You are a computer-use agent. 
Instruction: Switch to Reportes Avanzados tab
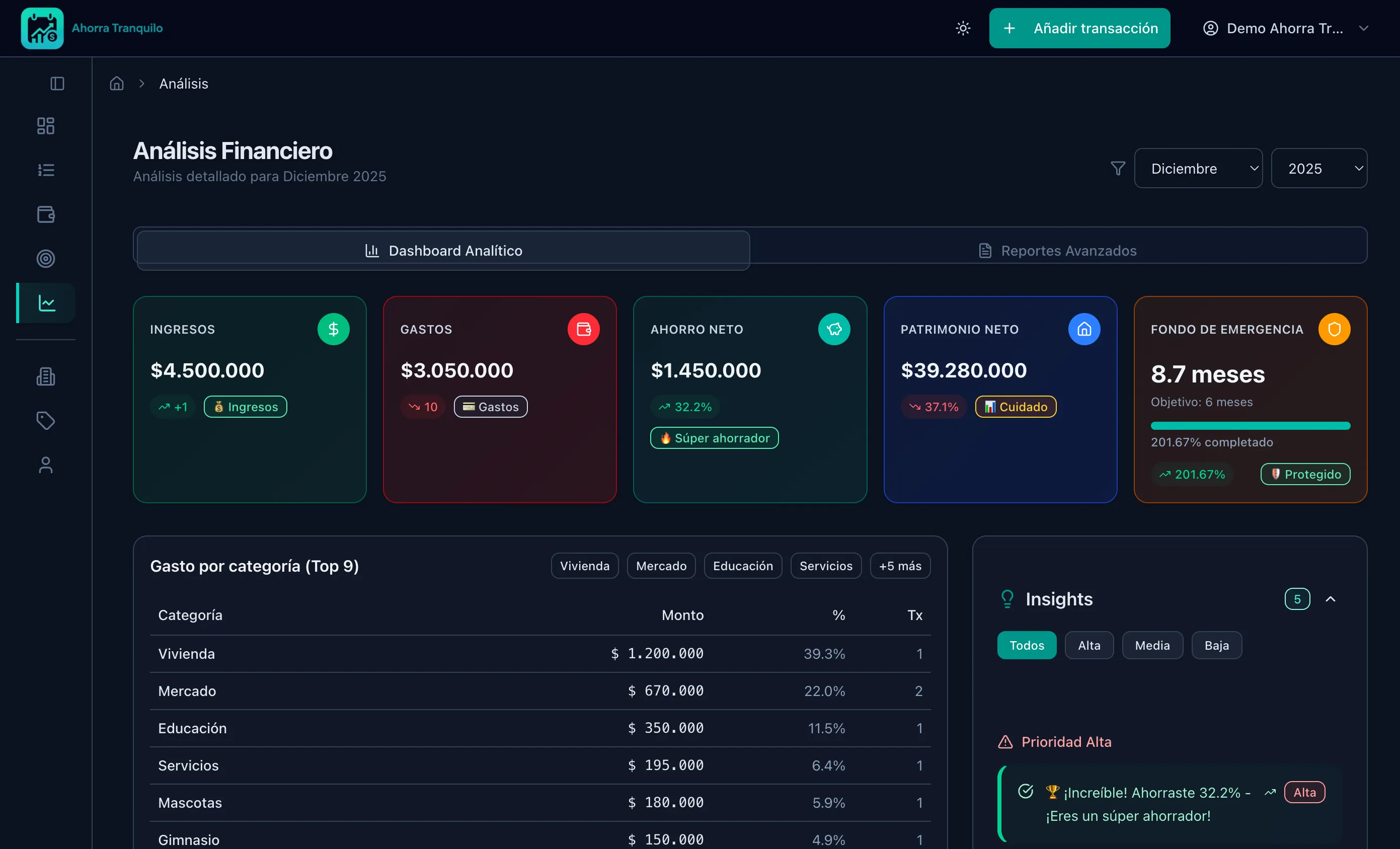(x=1057, y=251)
